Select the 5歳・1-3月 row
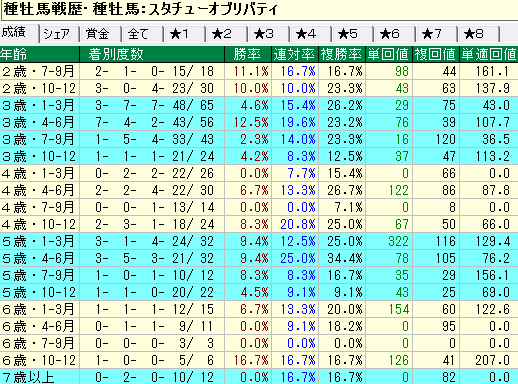 point(259,241)
